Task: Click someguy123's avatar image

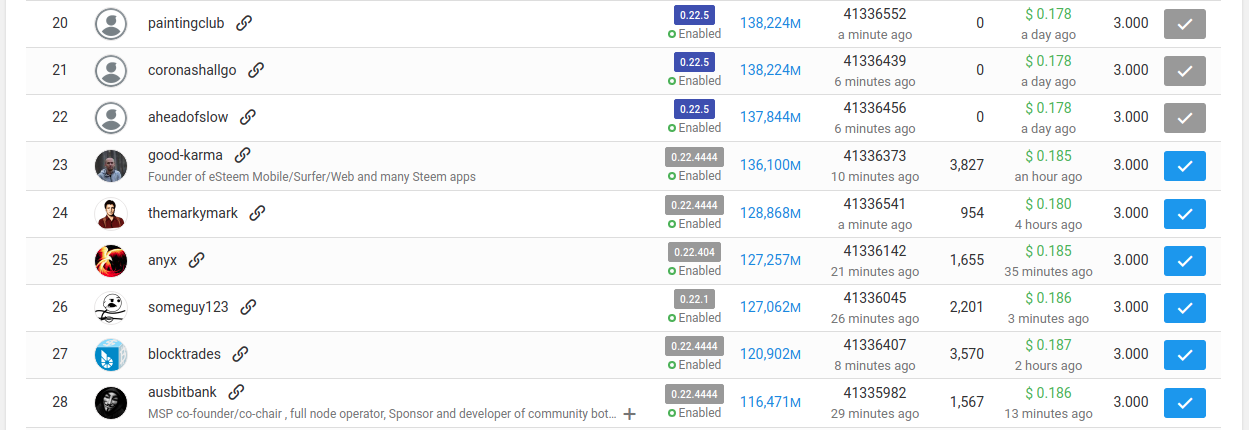Action: 110,308
